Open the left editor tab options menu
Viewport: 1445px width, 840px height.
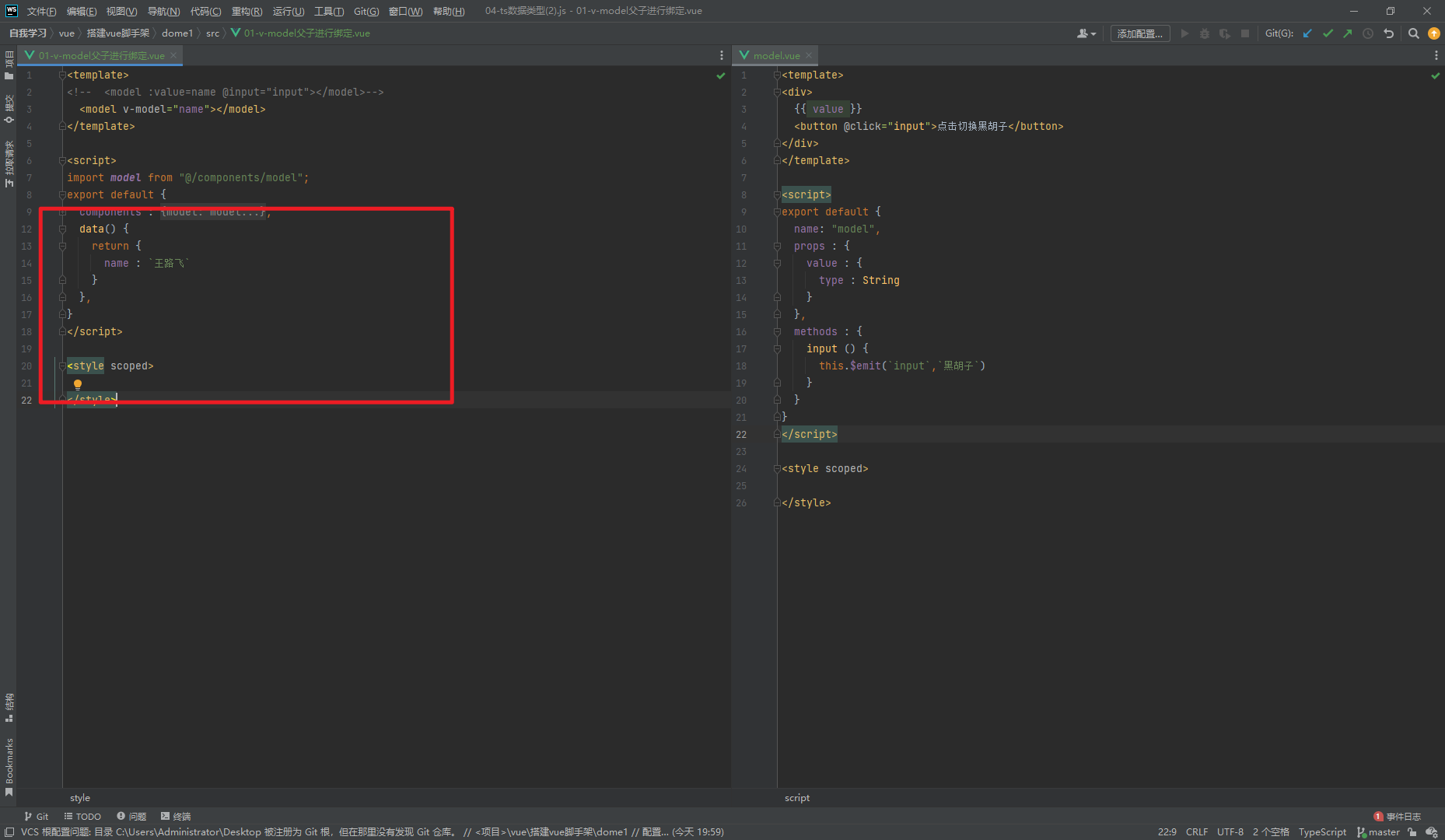pos(722,55)
